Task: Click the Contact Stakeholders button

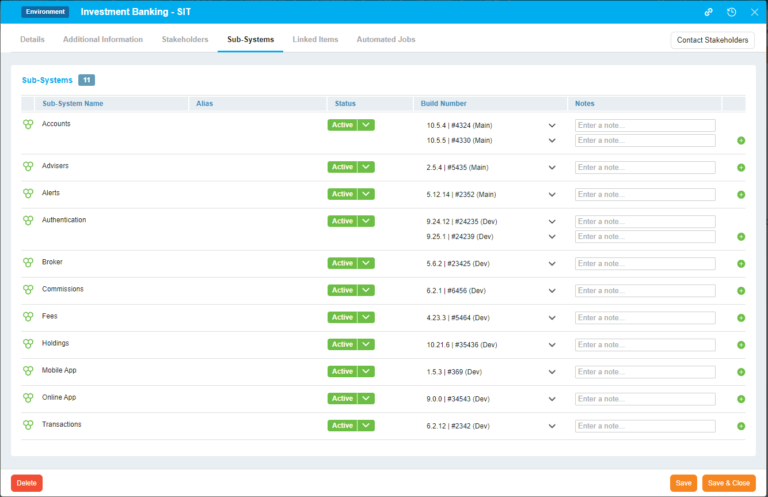Action: tap(712, 40)
